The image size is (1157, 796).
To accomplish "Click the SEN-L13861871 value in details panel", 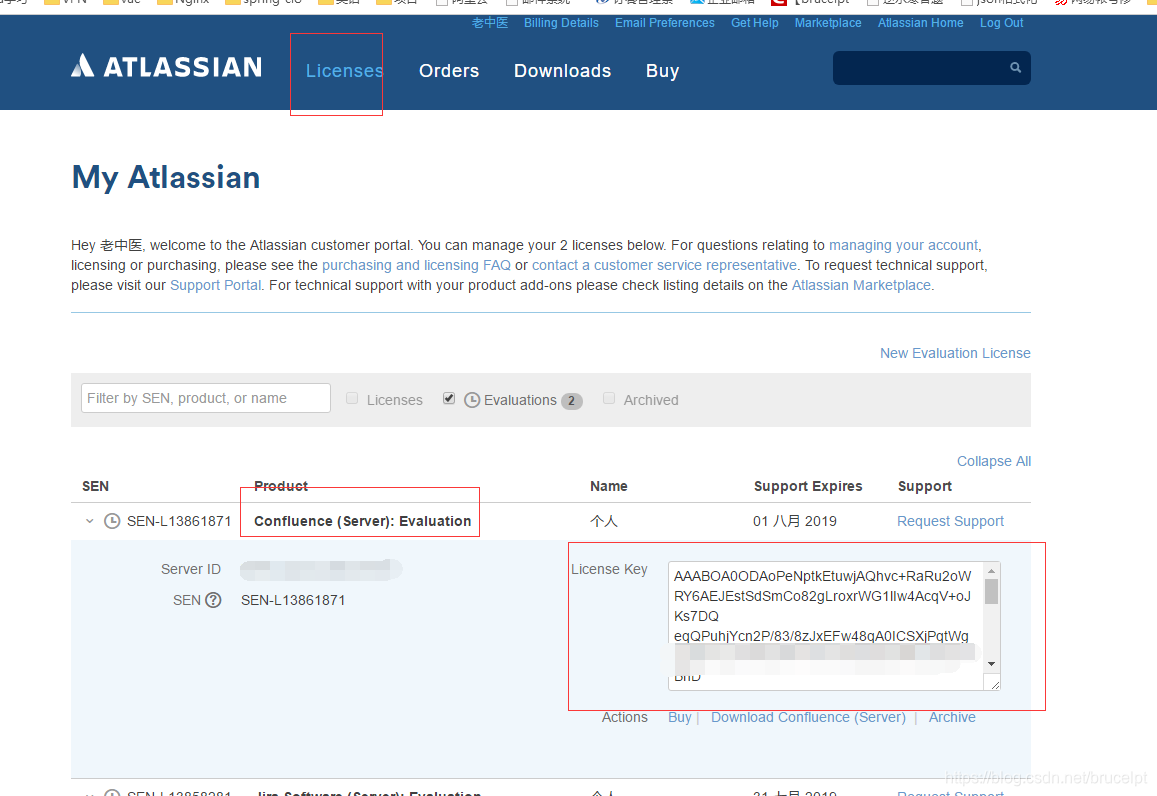I will [x=293, y=600].
